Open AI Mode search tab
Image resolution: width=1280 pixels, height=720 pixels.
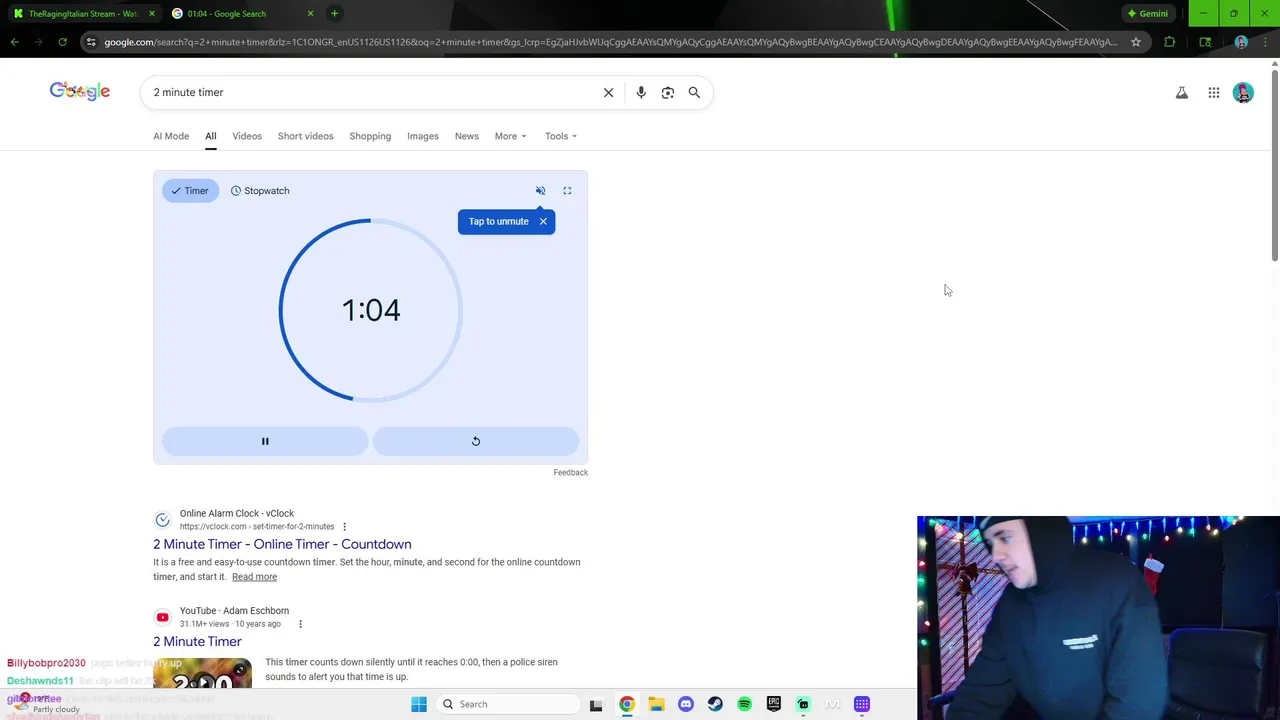[171, 136]
